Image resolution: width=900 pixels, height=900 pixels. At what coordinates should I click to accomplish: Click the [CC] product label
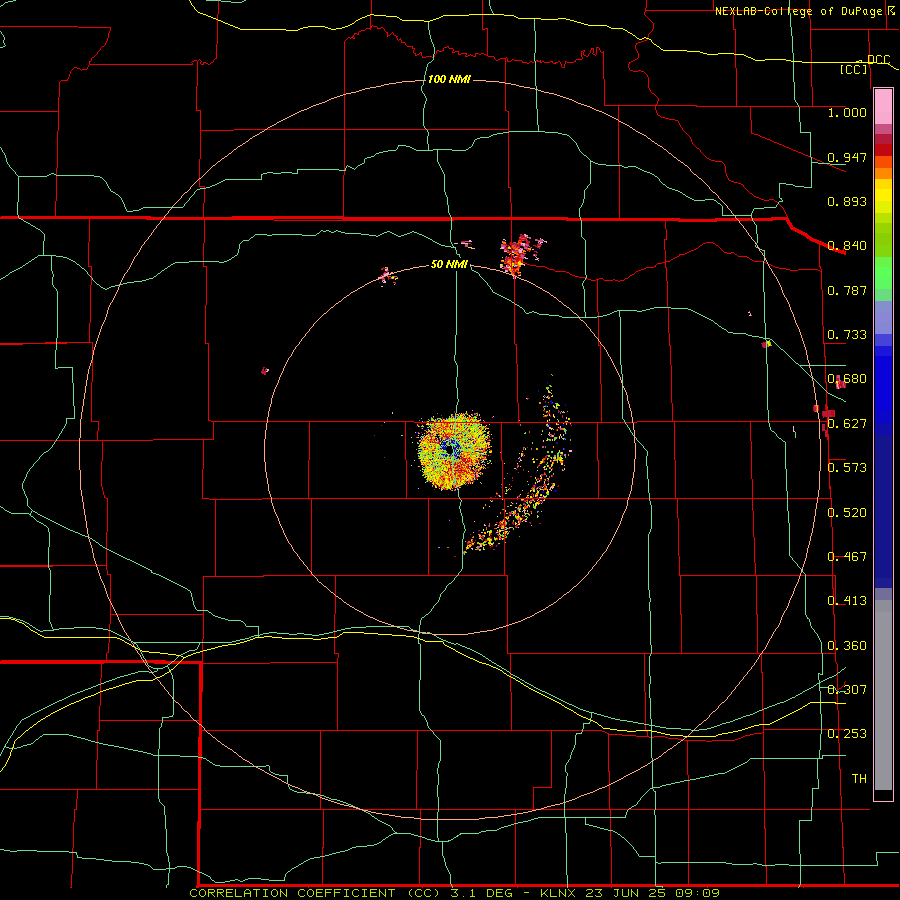pyautogui.click(x=854, y=69)
